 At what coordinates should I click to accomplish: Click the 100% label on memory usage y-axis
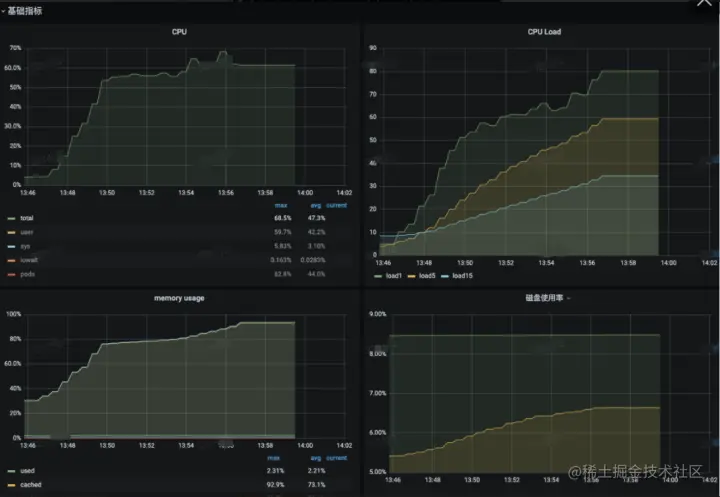(13, 314)
